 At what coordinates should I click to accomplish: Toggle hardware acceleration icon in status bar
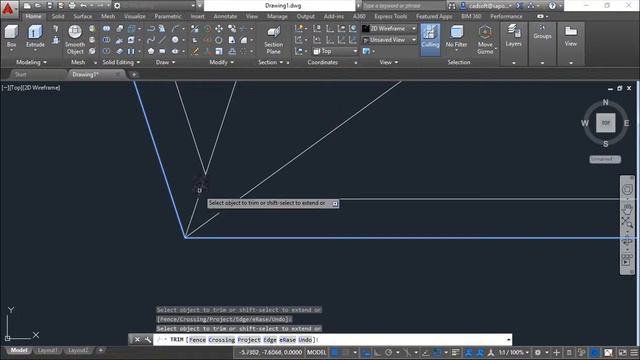[x=595, y=352]
